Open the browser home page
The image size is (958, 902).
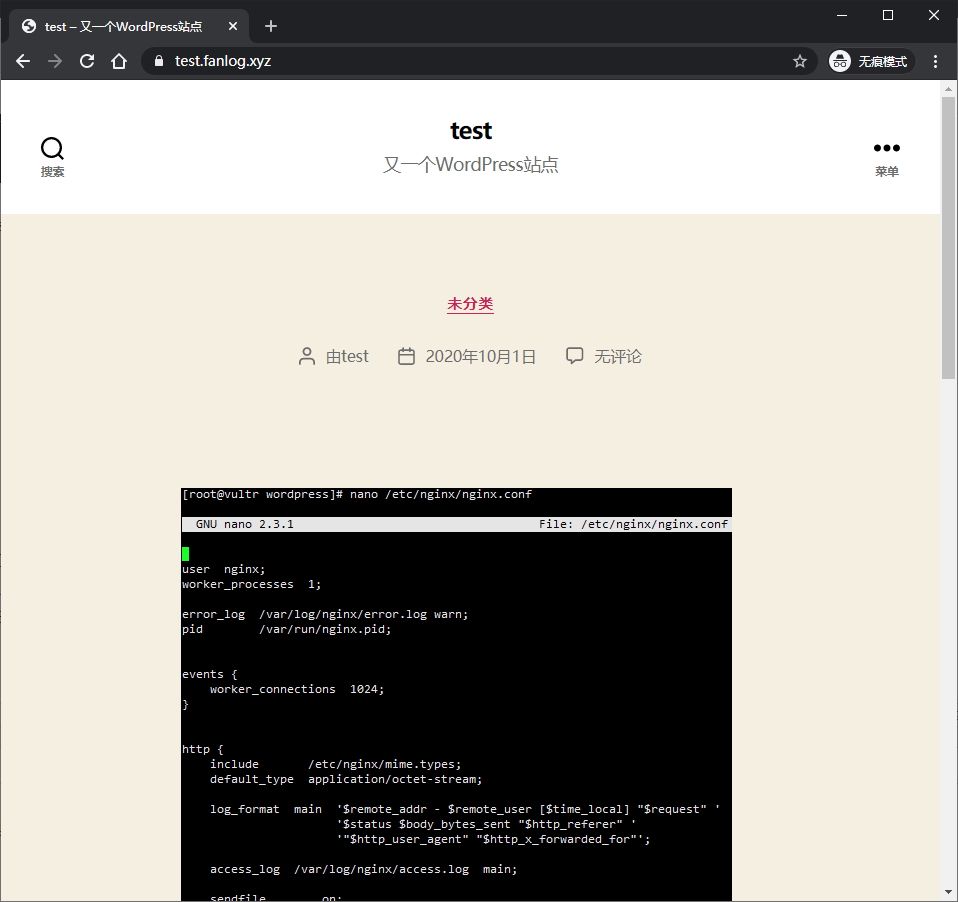pyautogui.click(x=119, y=61)
